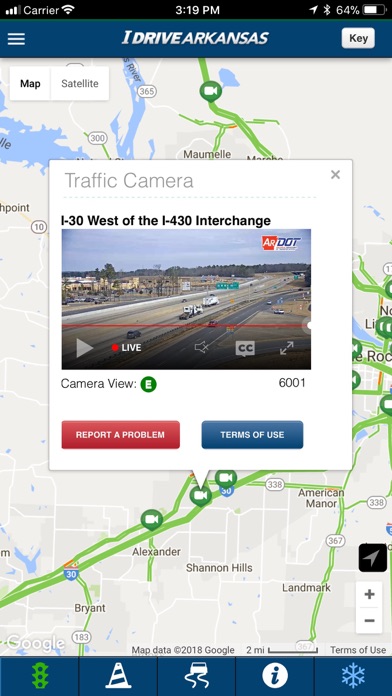392x696 pixels.
Task: Expand video to fullscreen
Action: point(287,348)
